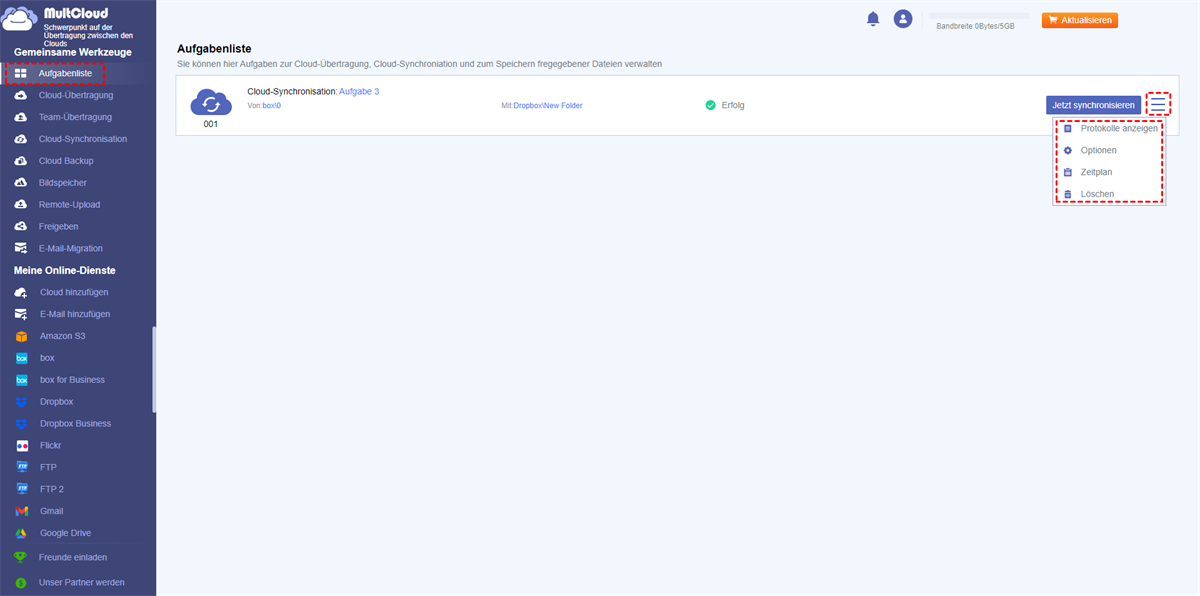This screenshot has width=1200, height=596.
Task: Click Unser Partner werden label
Action: (82, 582)
